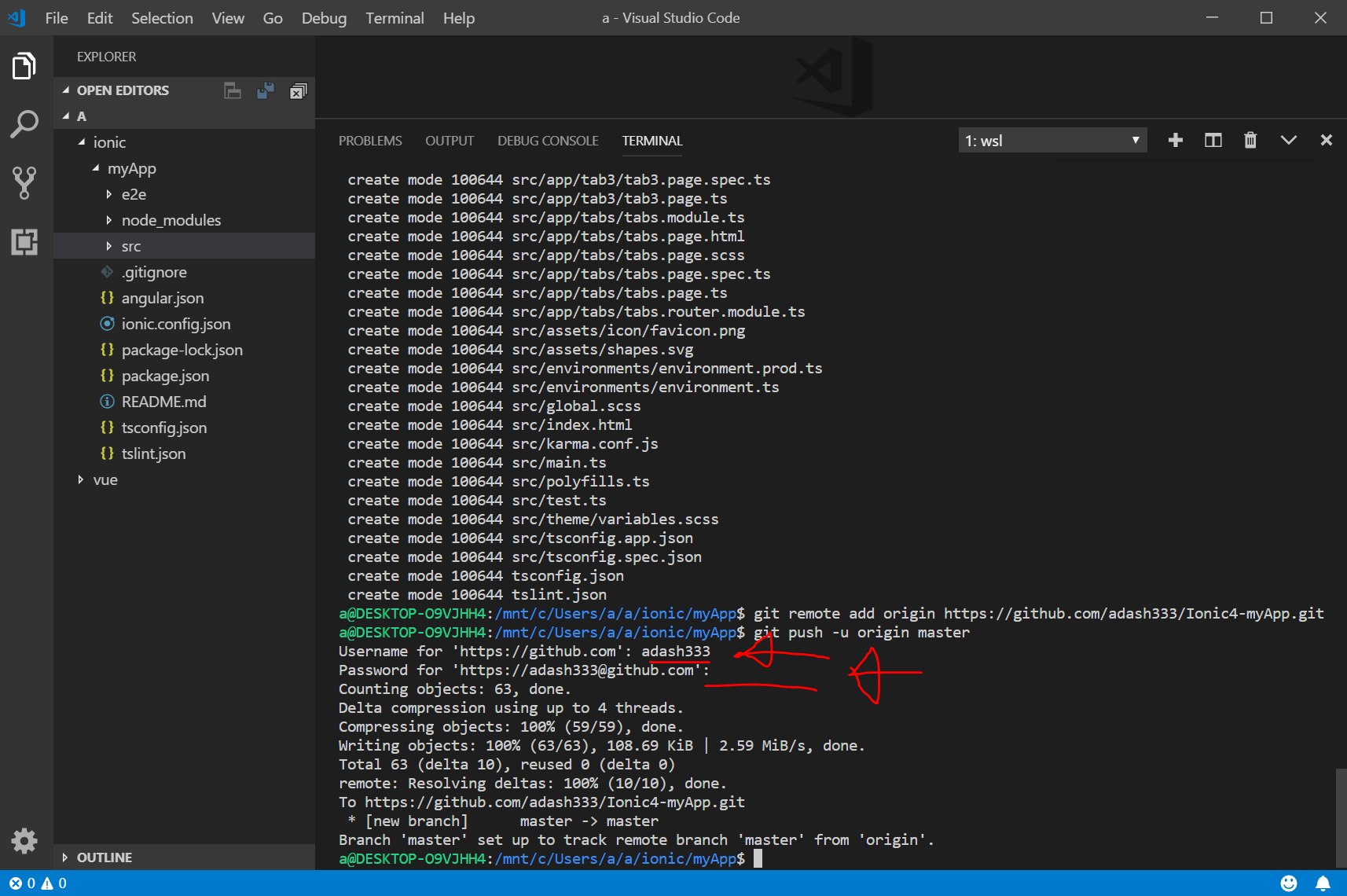Expand the src folder
The image size is (1347, 896).
(x=130, y=246)
